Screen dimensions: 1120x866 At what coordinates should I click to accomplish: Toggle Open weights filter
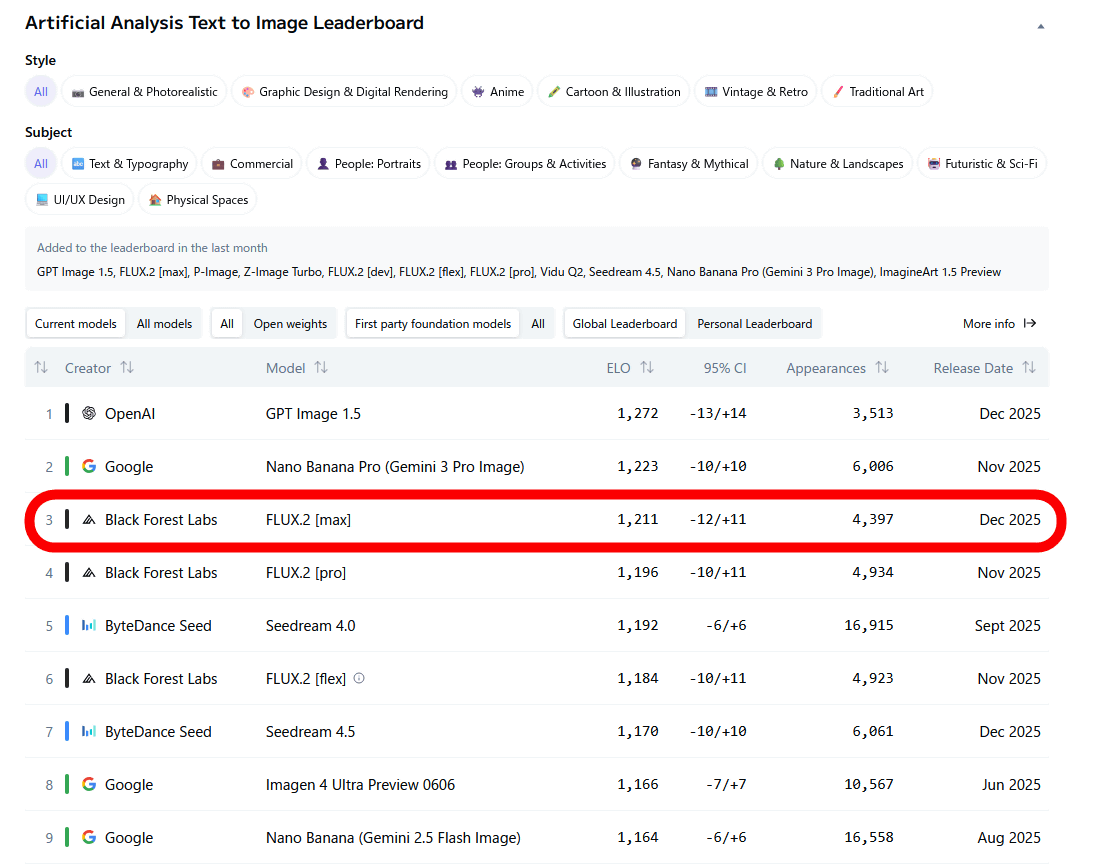(x=290, y=324)
